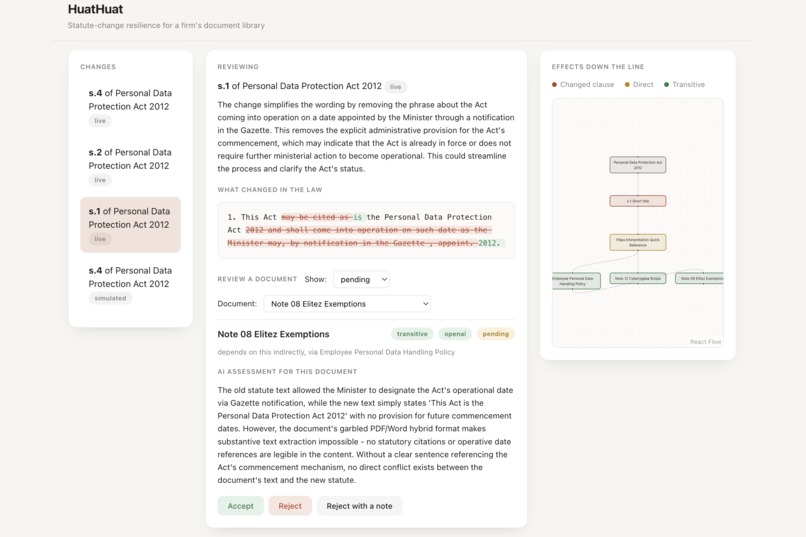This screenshot has height=537, width=806.
Task: Click the transitive badge on Note 08
Action: pos(412,334)
